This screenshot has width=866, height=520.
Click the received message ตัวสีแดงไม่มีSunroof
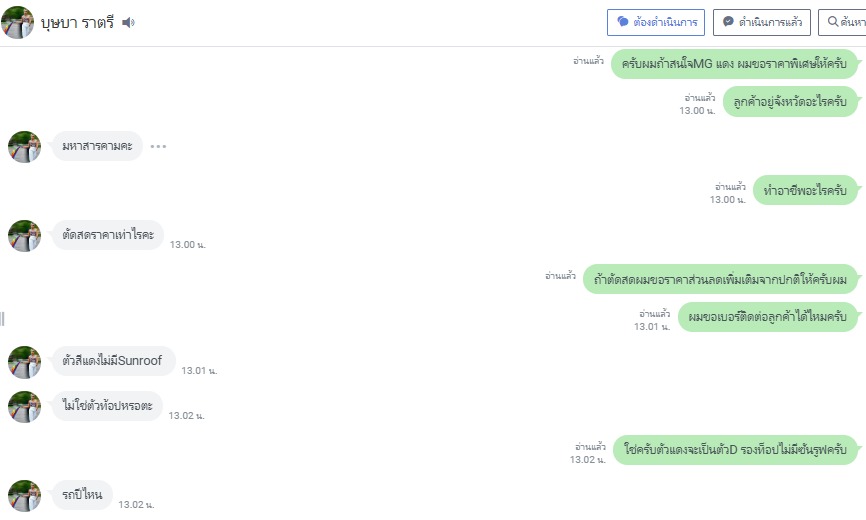point(113,361)
